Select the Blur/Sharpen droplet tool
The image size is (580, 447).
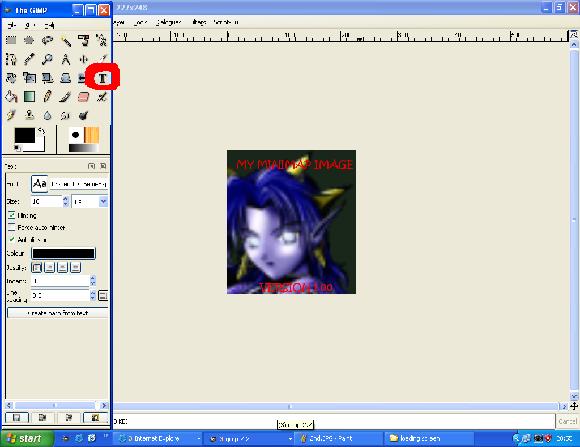pos(47,115)
